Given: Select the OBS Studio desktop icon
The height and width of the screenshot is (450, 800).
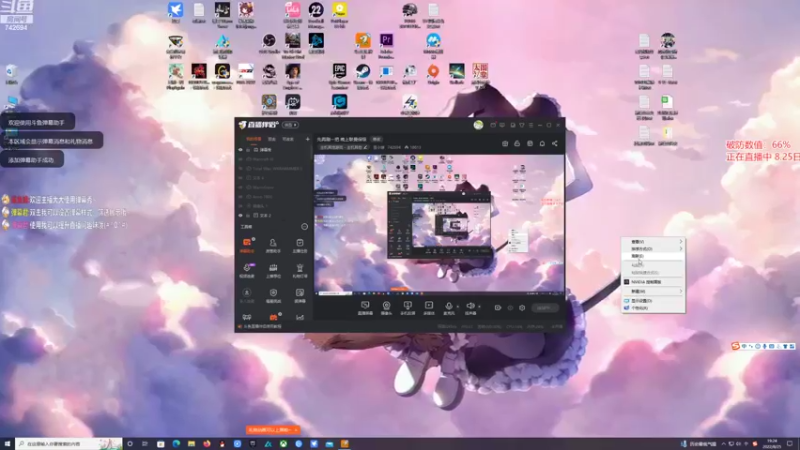Looking at the screenshot, I should click(269, 44).
